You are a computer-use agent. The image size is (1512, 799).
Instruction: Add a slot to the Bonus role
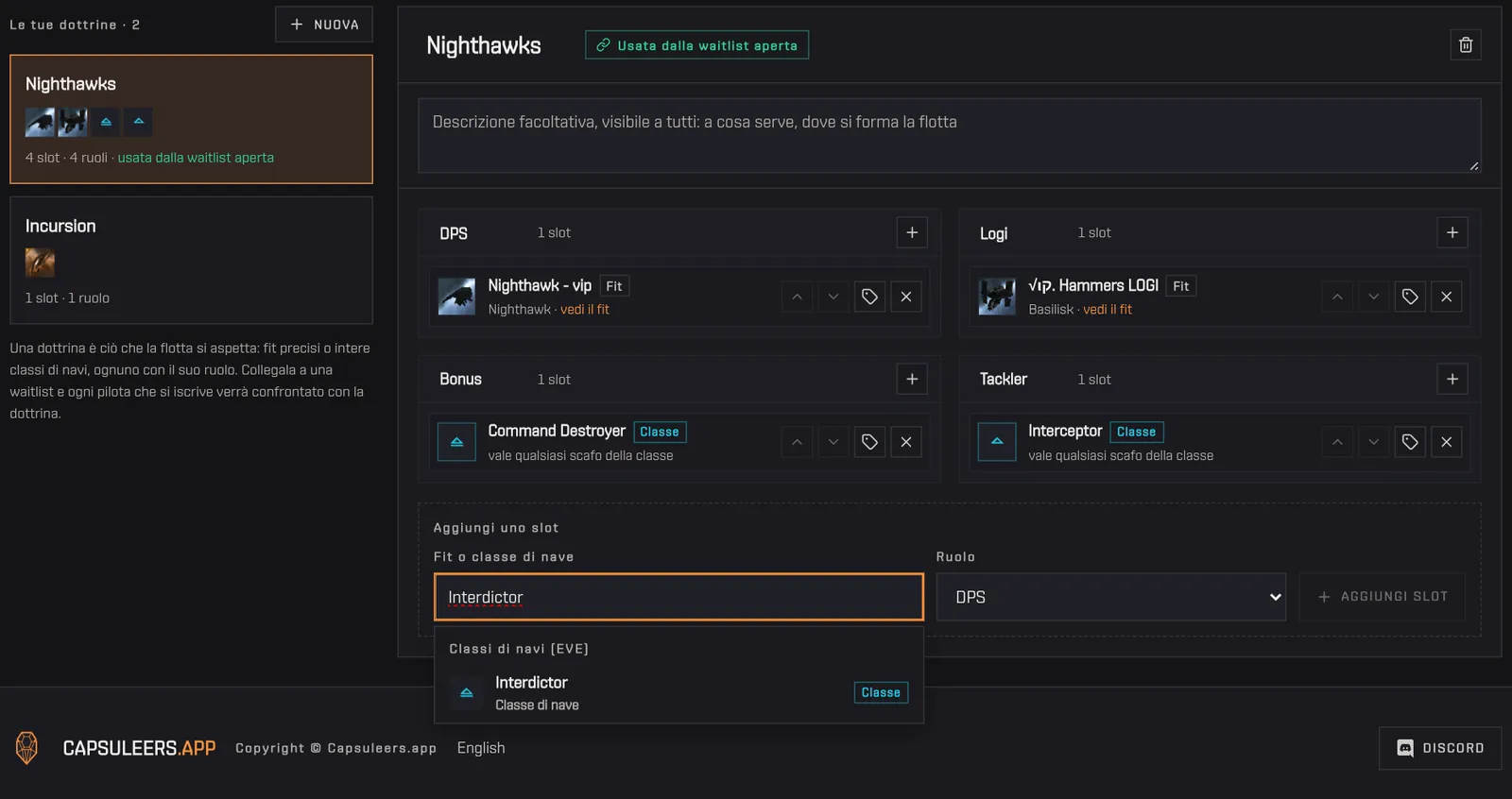click(x=912, y=379)
